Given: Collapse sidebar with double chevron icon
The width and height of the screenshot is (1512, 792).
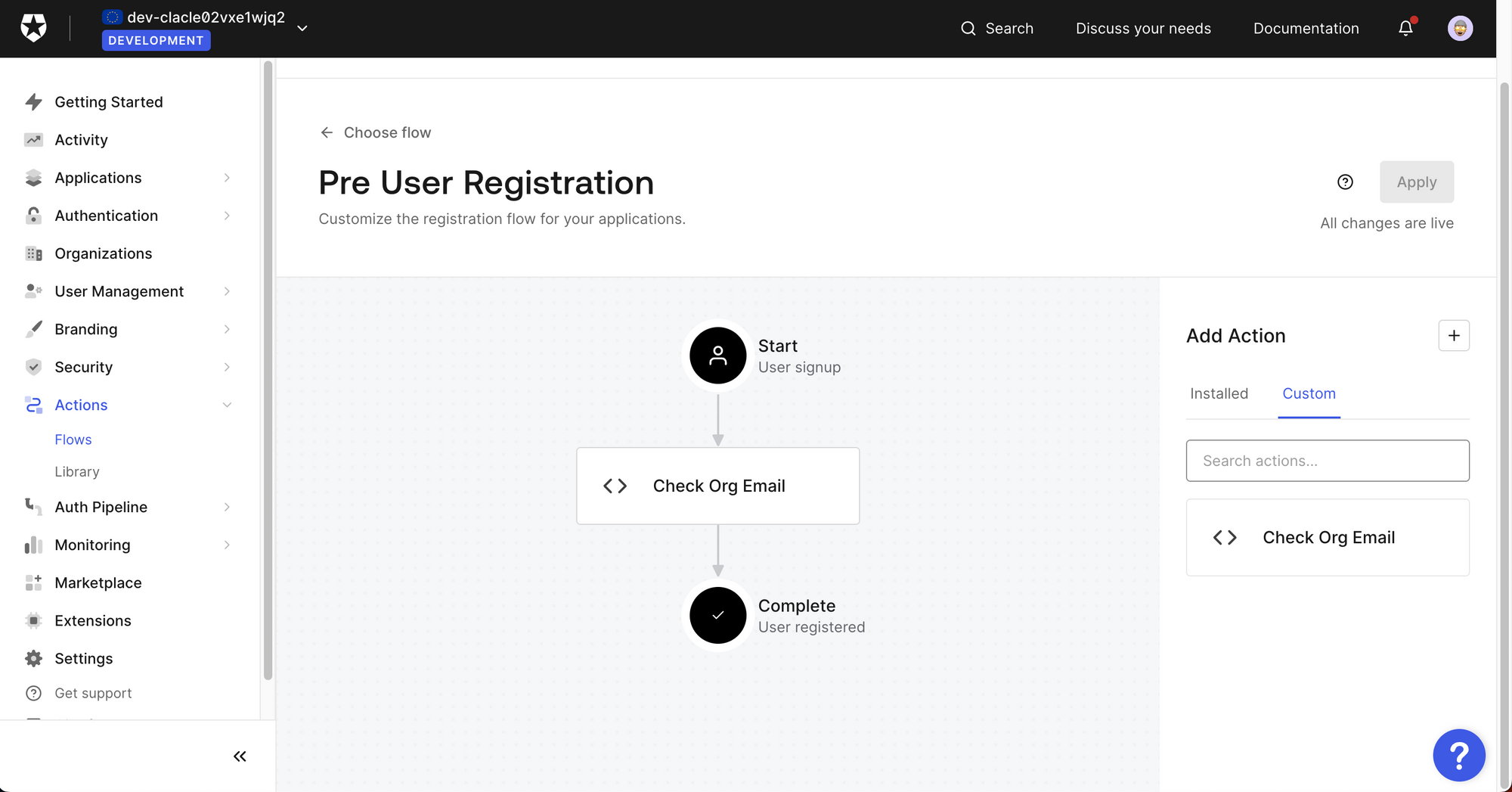Looking at the screenshot, I should [x=240, y=756].
